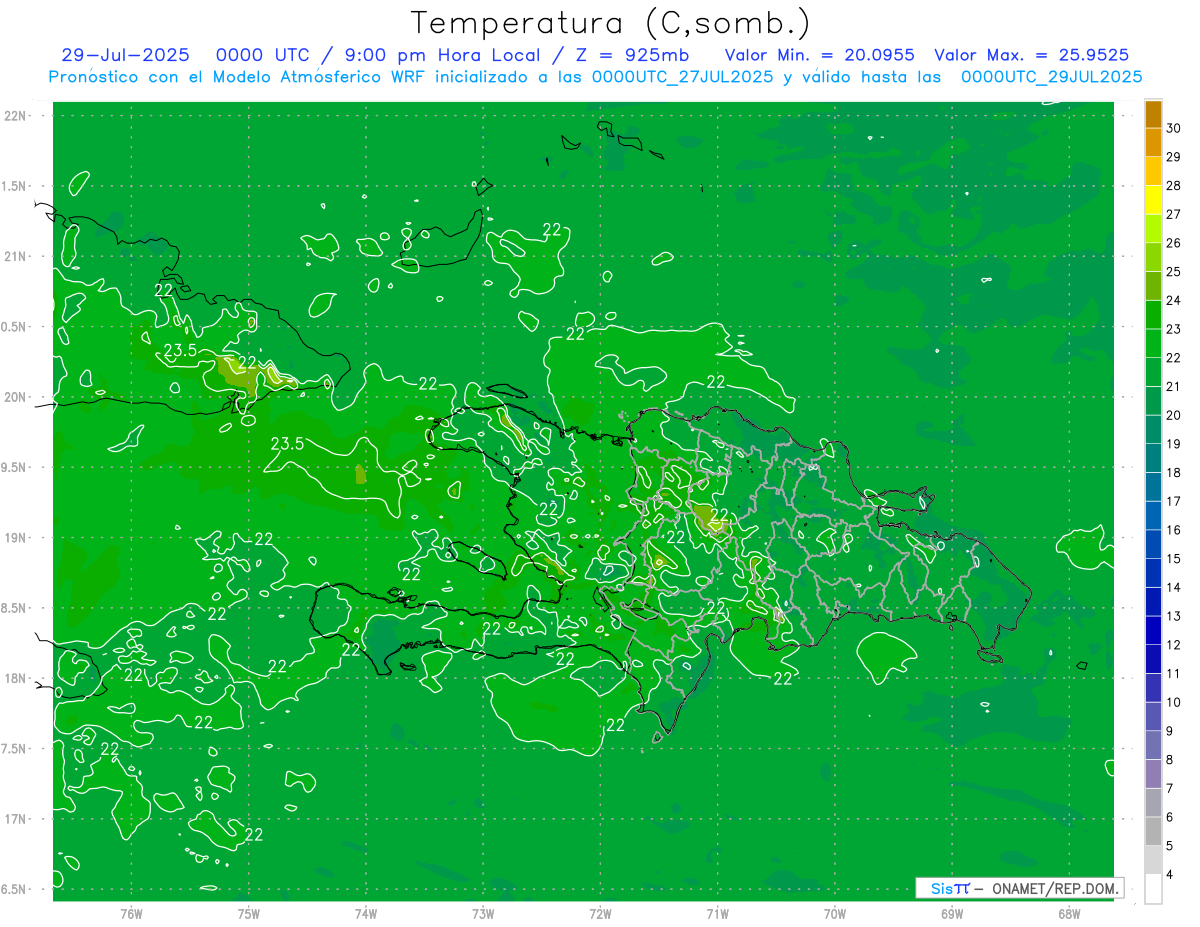Click the "0000UTC_27JUL2025" initialization timestamp

point(683,77)
